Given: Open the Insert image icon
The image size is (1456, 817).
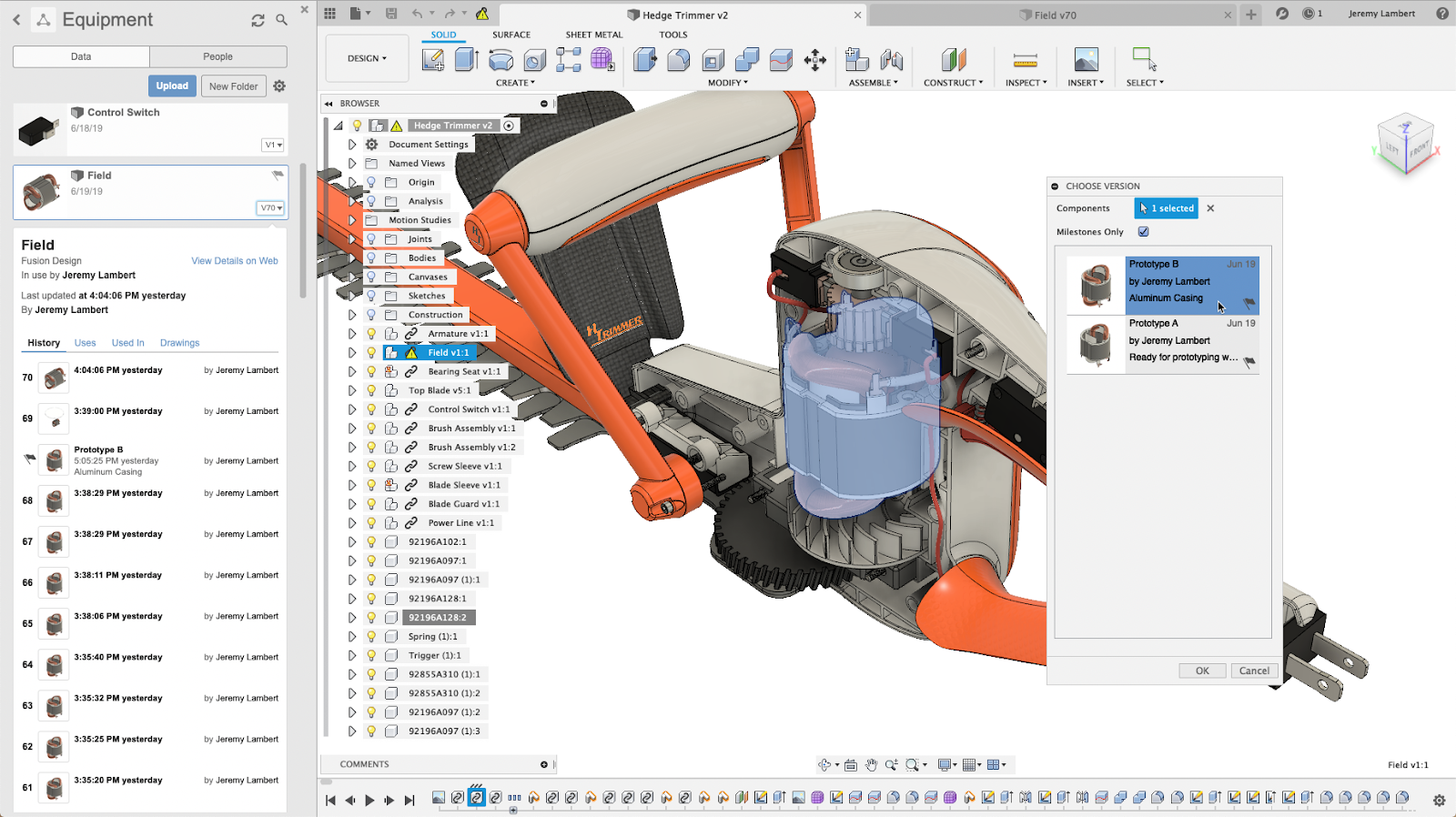Looking at the screenshot, I should coord(1086,60).
